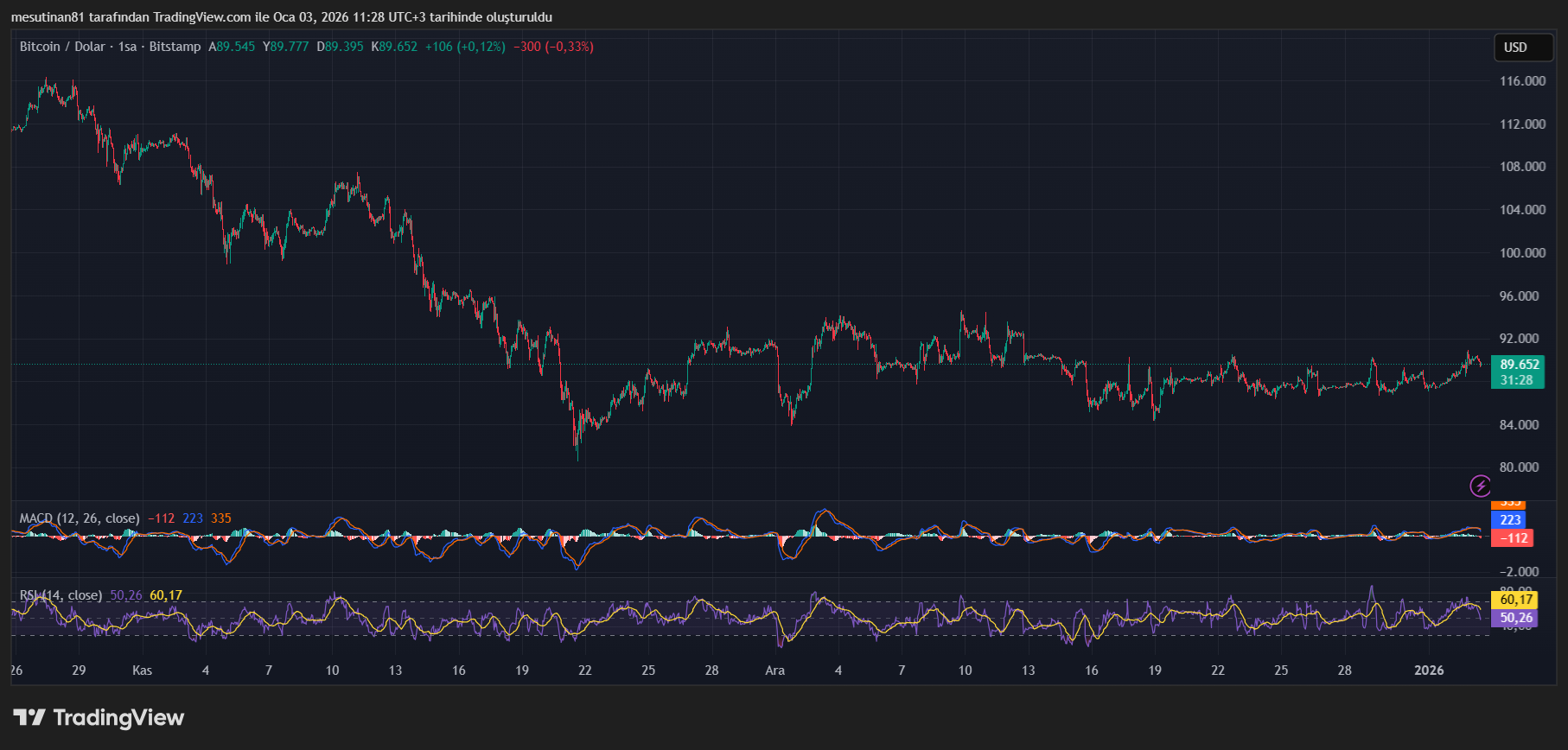This screenshot has width=1568, height=750.
Task: Click the green 89.652 current price label
Action: click(1518, 365)
